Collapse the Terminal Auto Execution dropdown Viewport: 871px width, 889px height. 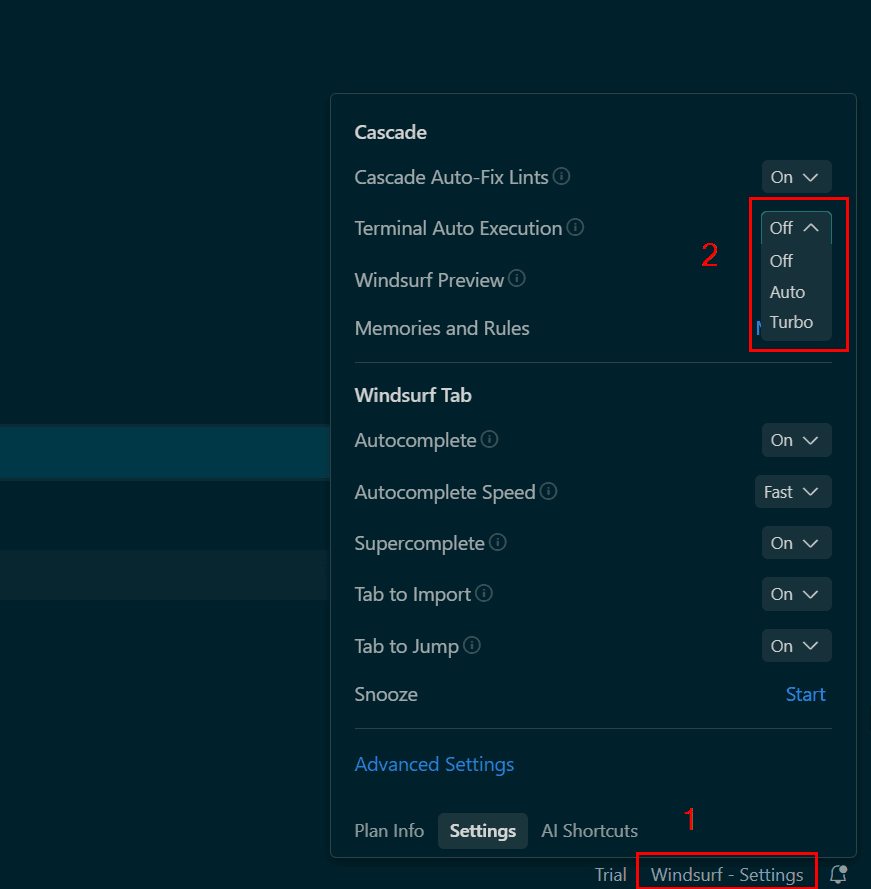tap(796, 228)
